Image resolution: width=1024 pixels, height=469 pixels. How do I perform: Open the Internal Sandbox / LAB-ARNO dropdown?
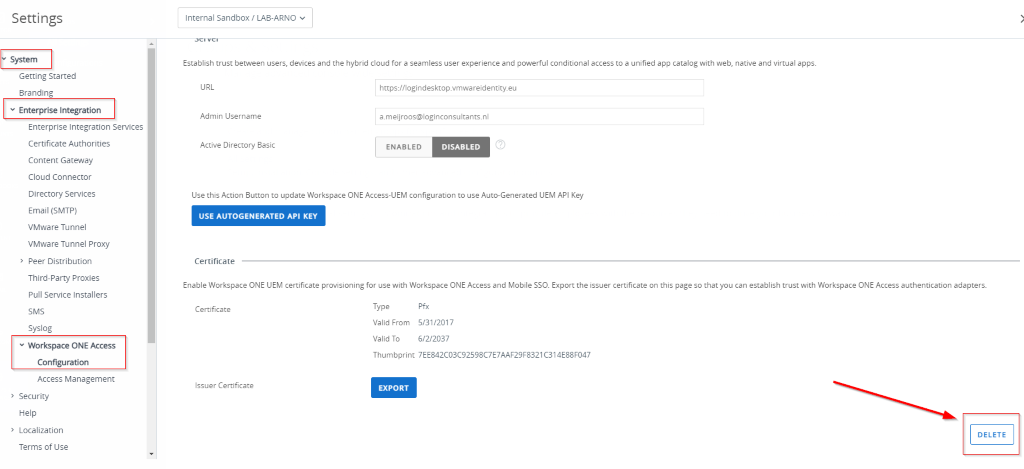245,17
